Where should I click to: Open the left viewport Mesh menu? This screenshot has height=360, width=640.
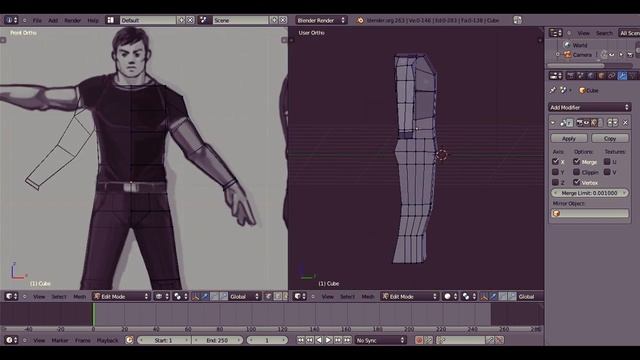coord(80,296)
